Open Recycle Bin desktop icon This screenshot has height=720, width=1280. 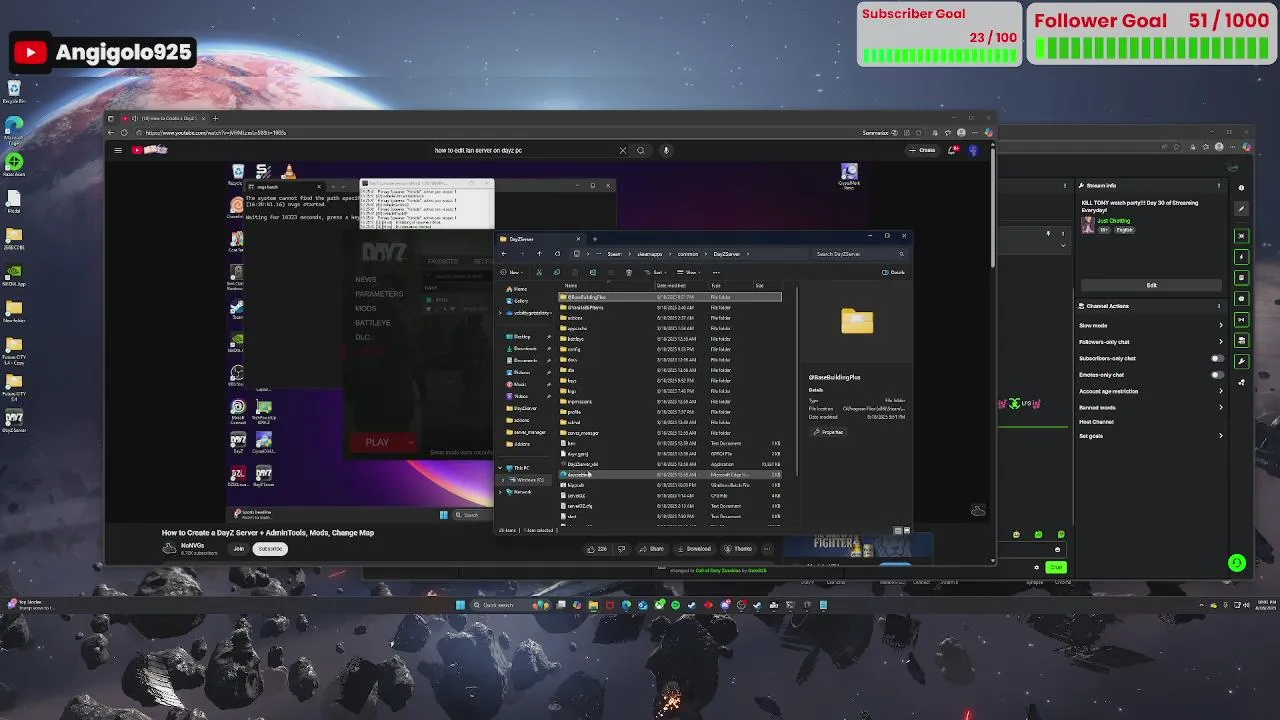[x=14, y=92]
